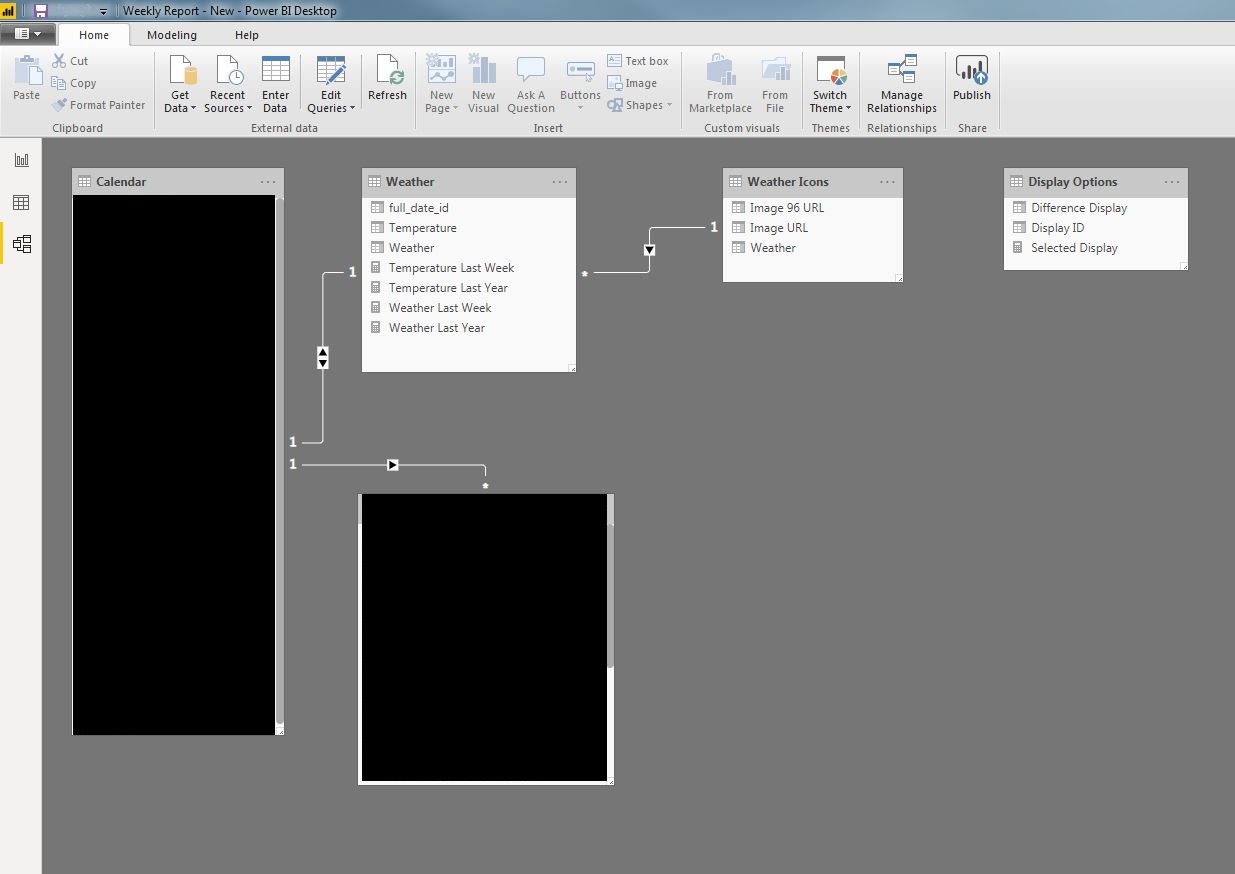This screenshot has height=874, width=1235.
Task: Switch to the Modeling tab
Action: coord(172,35)
